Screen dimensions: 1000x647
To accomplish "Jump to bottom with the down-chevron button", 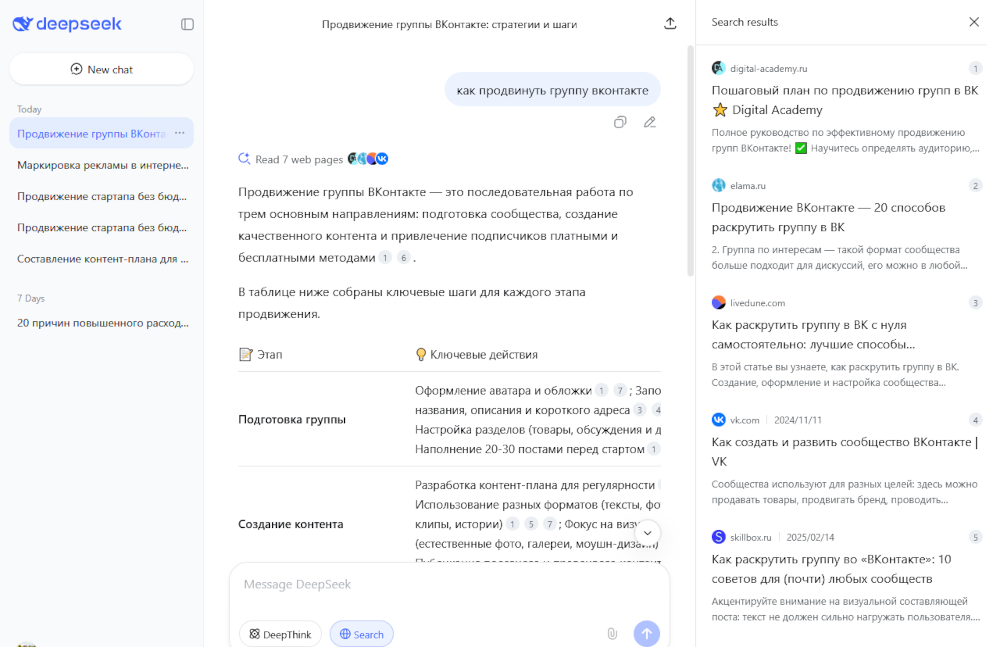I will pos(647,533).
